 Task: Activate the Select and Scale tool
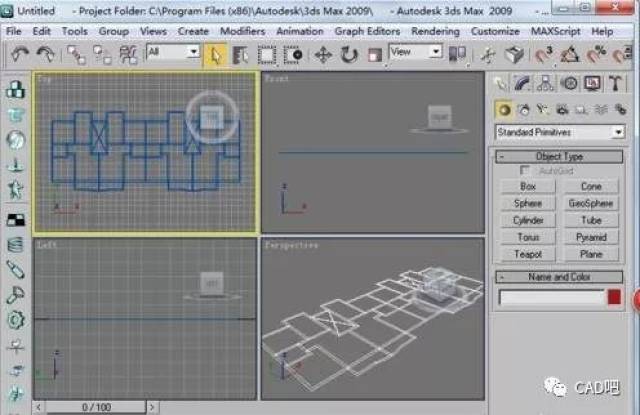click(x=374, y=55)
